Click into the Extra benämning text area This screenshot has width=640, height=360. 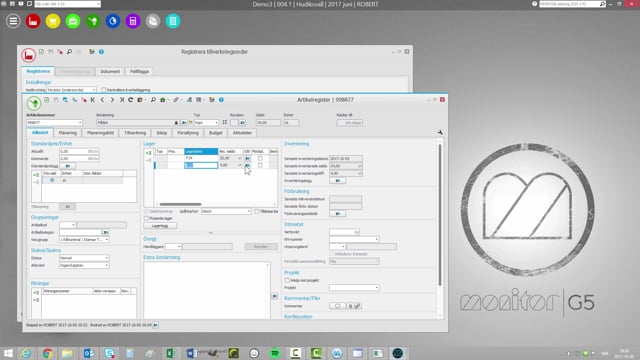click(207, 290)
